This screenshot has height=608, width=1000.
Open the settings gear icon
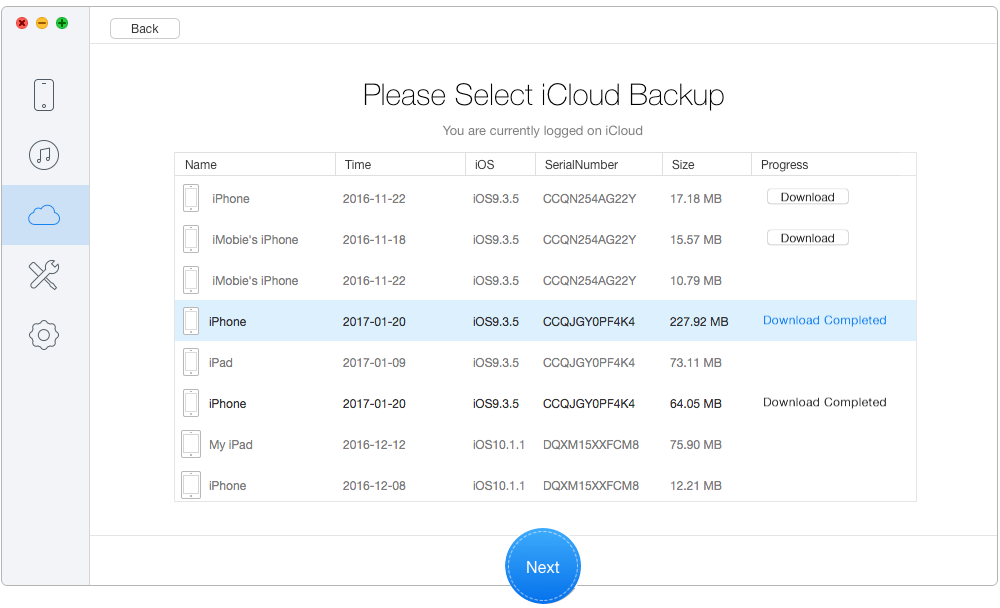coord(43,335)
